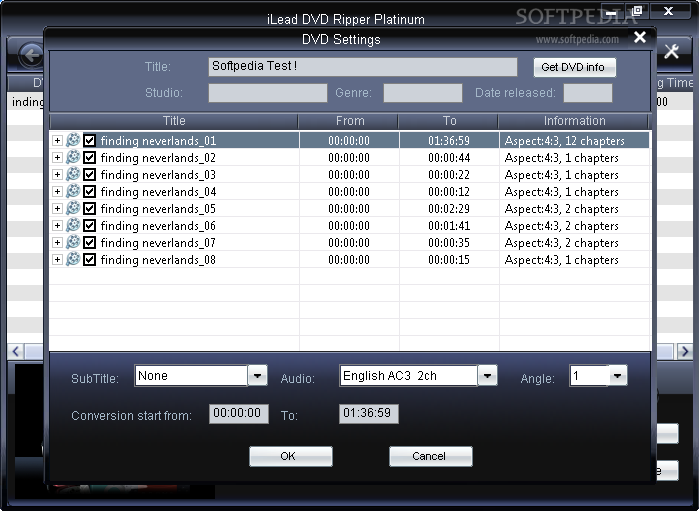Click duration 00:01:41 cell
Screen dimensions: 700x512
tap(449, 225)
